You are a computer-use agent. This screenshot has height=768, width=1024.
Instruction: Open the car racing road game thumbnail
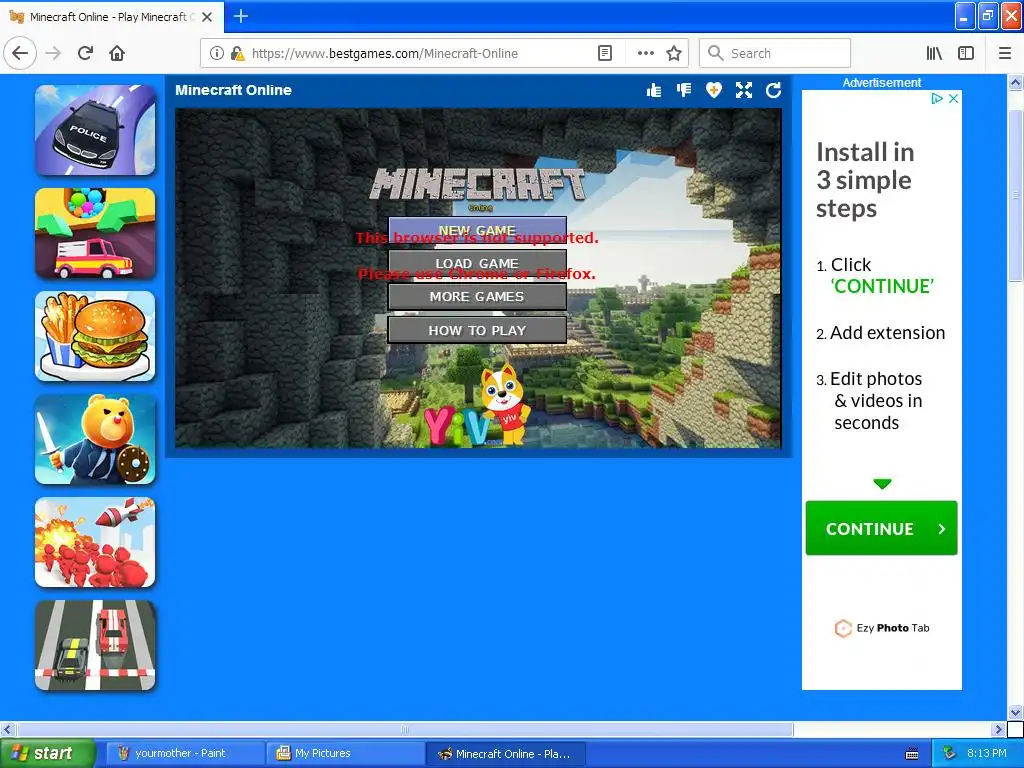click(x=95, y=645)
